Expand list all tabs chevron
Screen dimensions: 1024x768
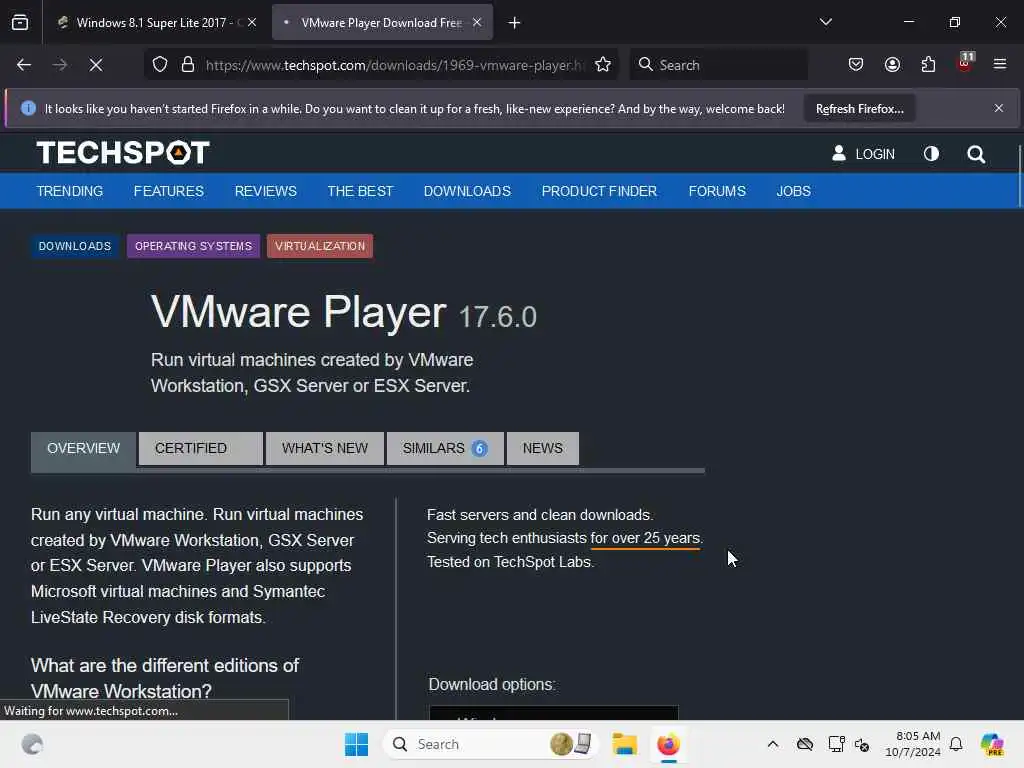point(825,22)
